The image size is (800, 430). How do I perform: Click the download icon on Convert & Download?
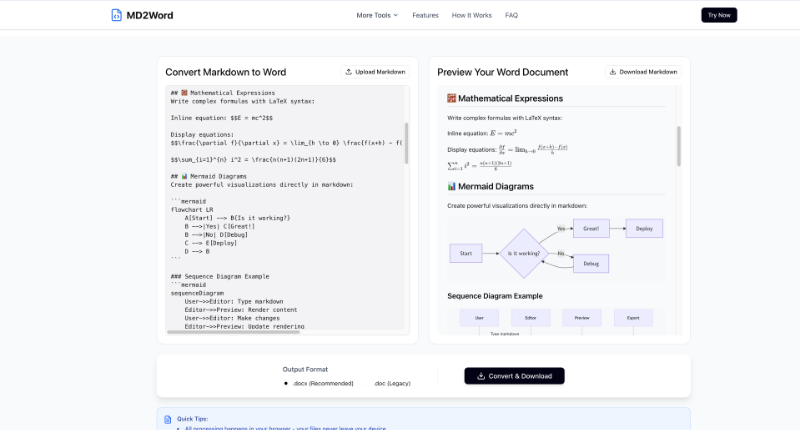(481, 376)
